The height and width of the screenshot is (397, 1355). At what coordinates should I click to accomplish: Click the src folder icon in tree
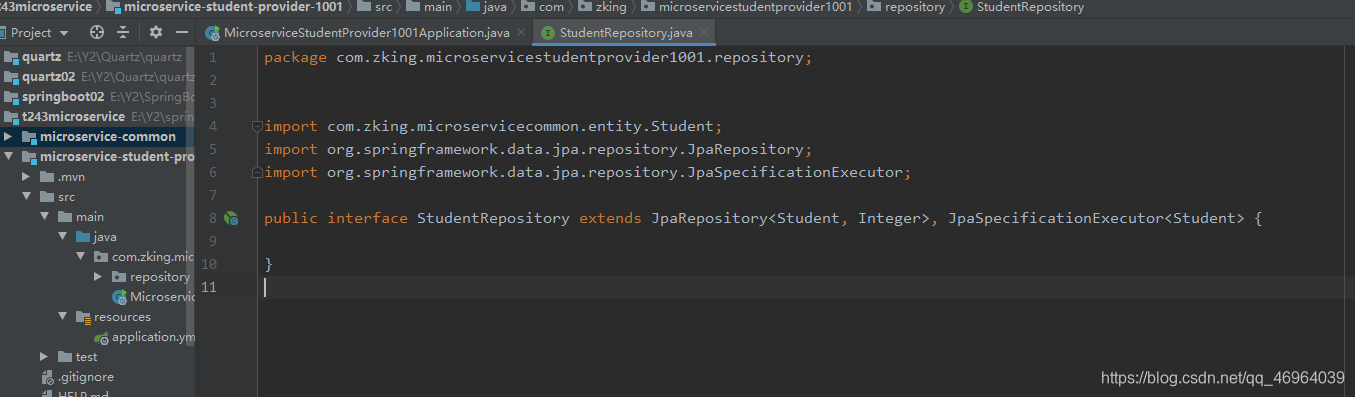click(x=47, y=197)
